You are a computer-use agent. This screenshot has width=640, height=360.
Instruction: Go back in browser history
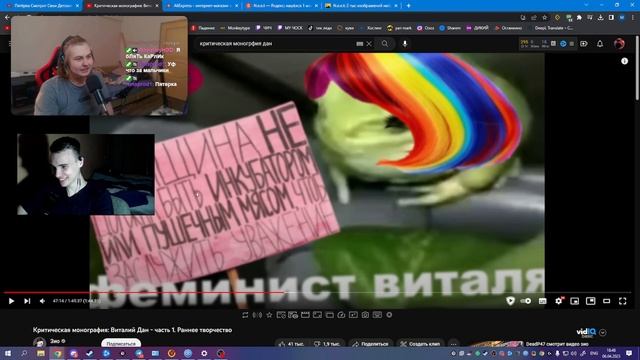(x=7, y=17)
